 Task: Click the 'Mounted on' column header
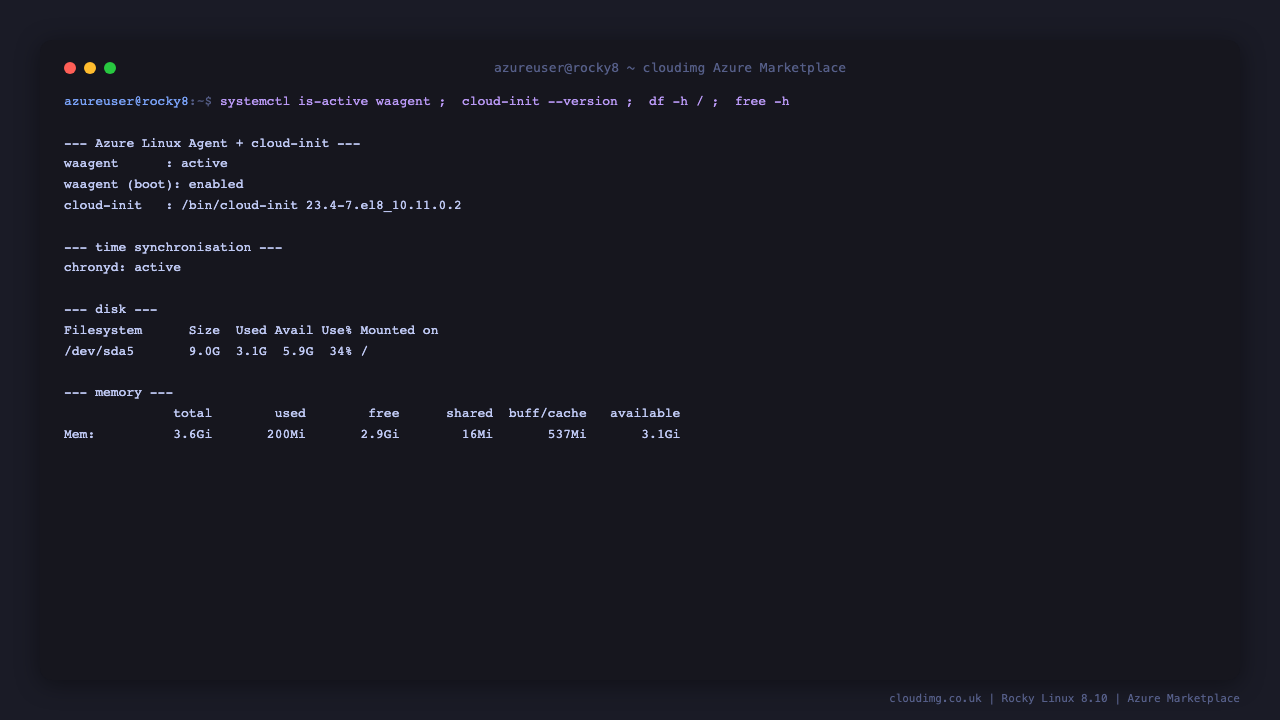coord(399,330)
